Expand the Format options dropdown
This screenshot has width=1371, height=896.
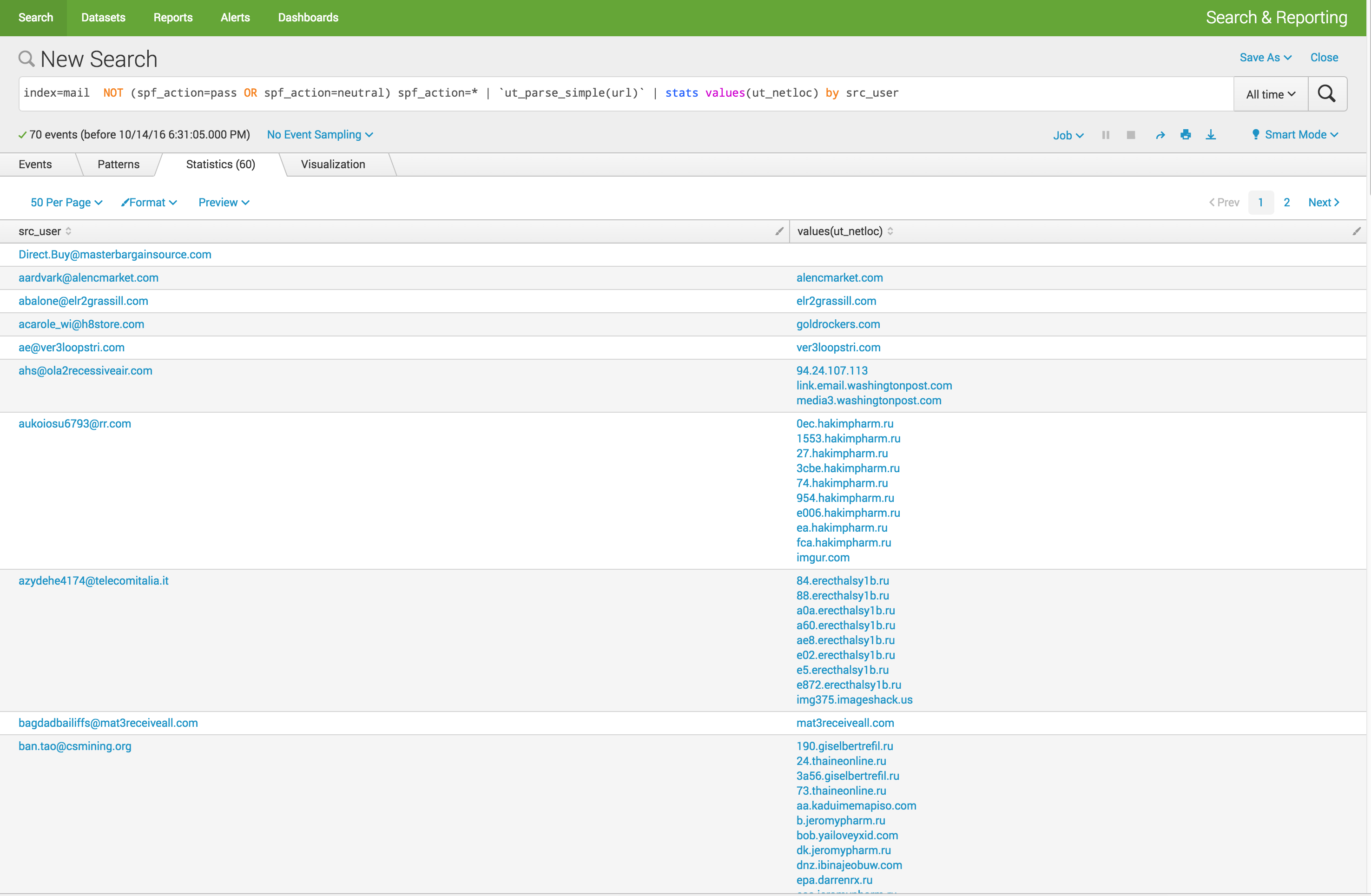click(x=149, y=202)
